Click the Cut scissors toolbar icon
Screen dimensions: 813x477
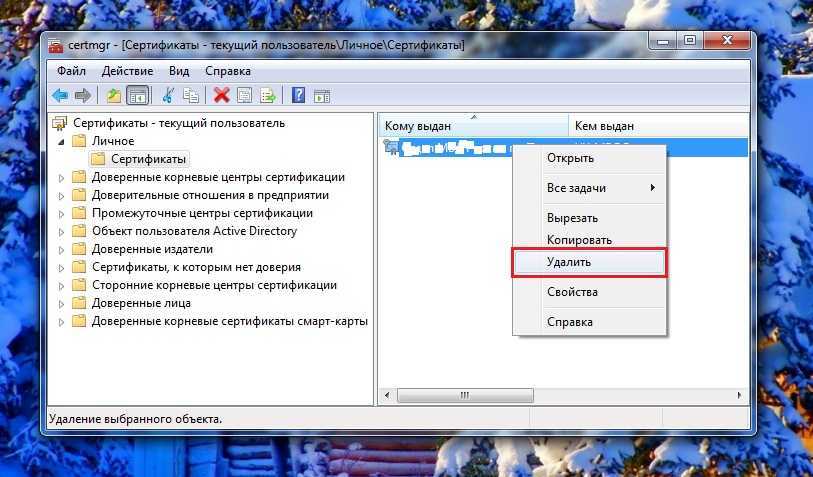(168, 96)
